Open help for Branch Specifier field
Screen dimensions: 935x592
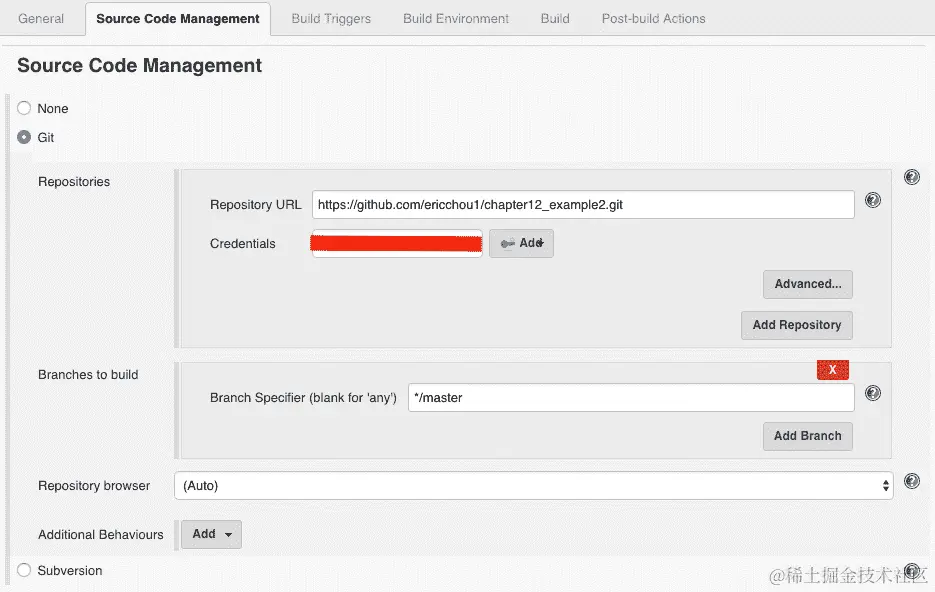872,393
